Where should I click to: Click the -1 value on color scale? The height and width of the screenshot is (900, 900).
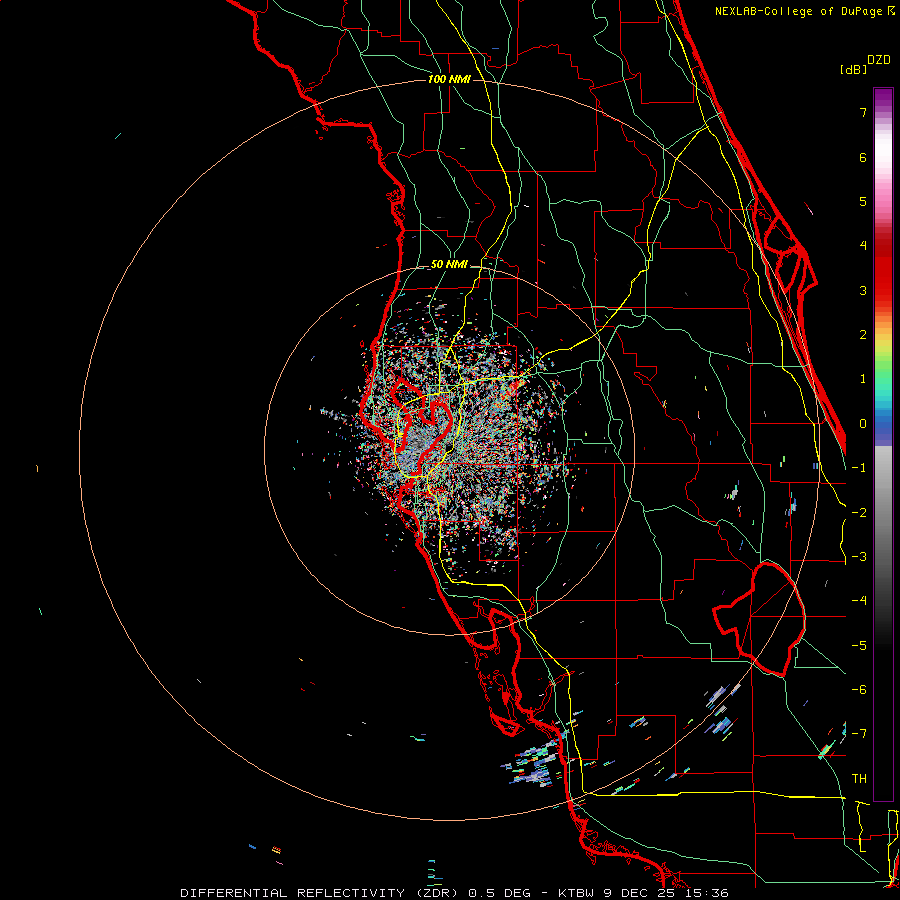pos(859,468)
